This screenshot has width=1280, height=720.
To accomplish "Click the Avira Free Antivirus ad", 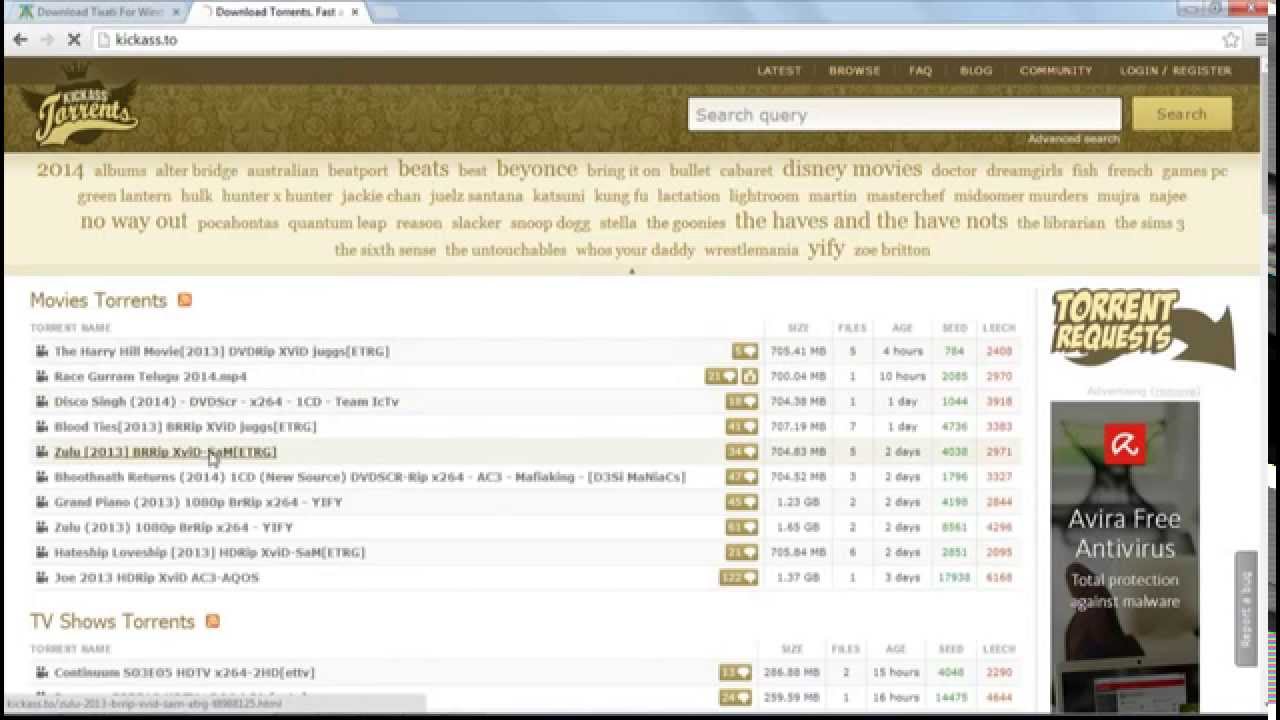I will (x=1124, y=556).
